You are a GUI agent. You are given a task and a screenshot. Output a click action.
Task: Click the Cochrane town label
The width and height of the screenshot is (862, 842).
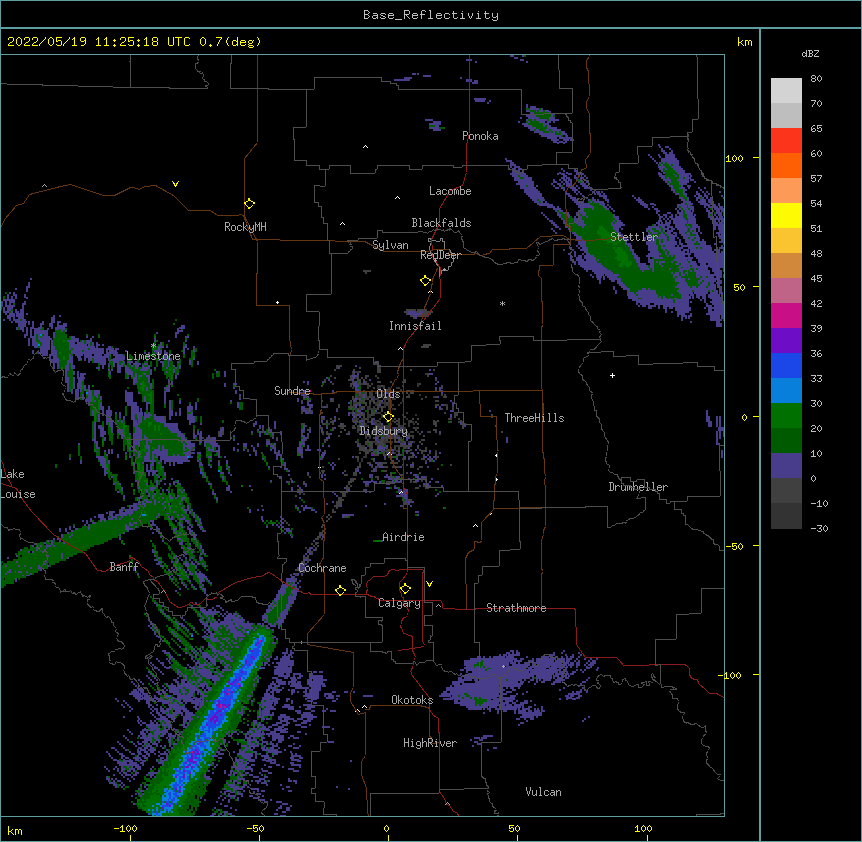pyautogui.click(x=322, y=568)
